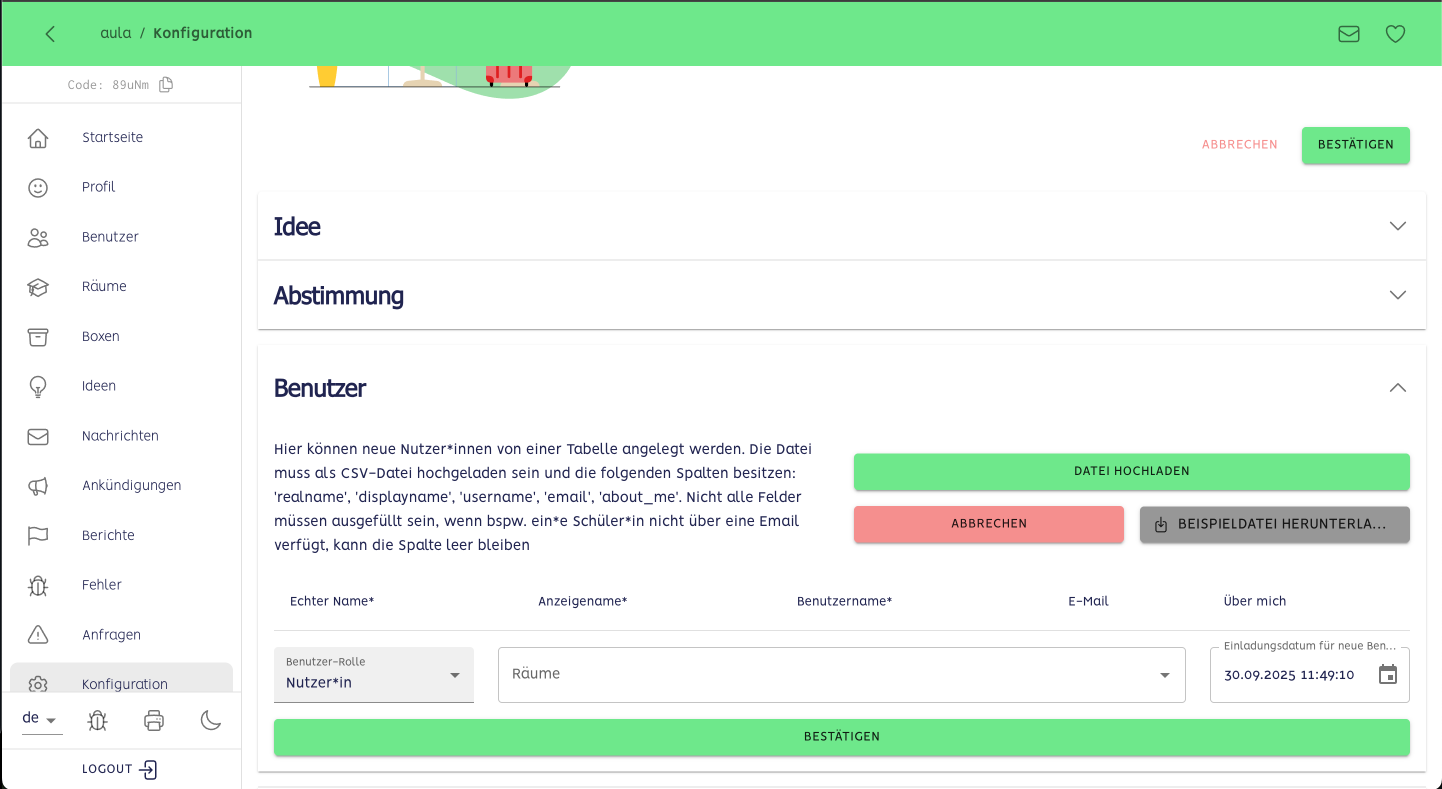
Task: Click the printer icon in sidebar footer
Action: 154,720
